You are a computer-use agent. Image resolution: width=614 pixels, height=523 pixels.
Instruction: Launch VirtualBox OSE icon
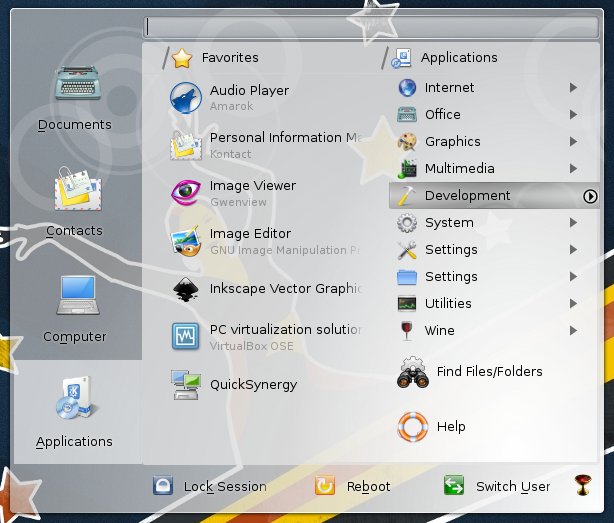(186, 337)
